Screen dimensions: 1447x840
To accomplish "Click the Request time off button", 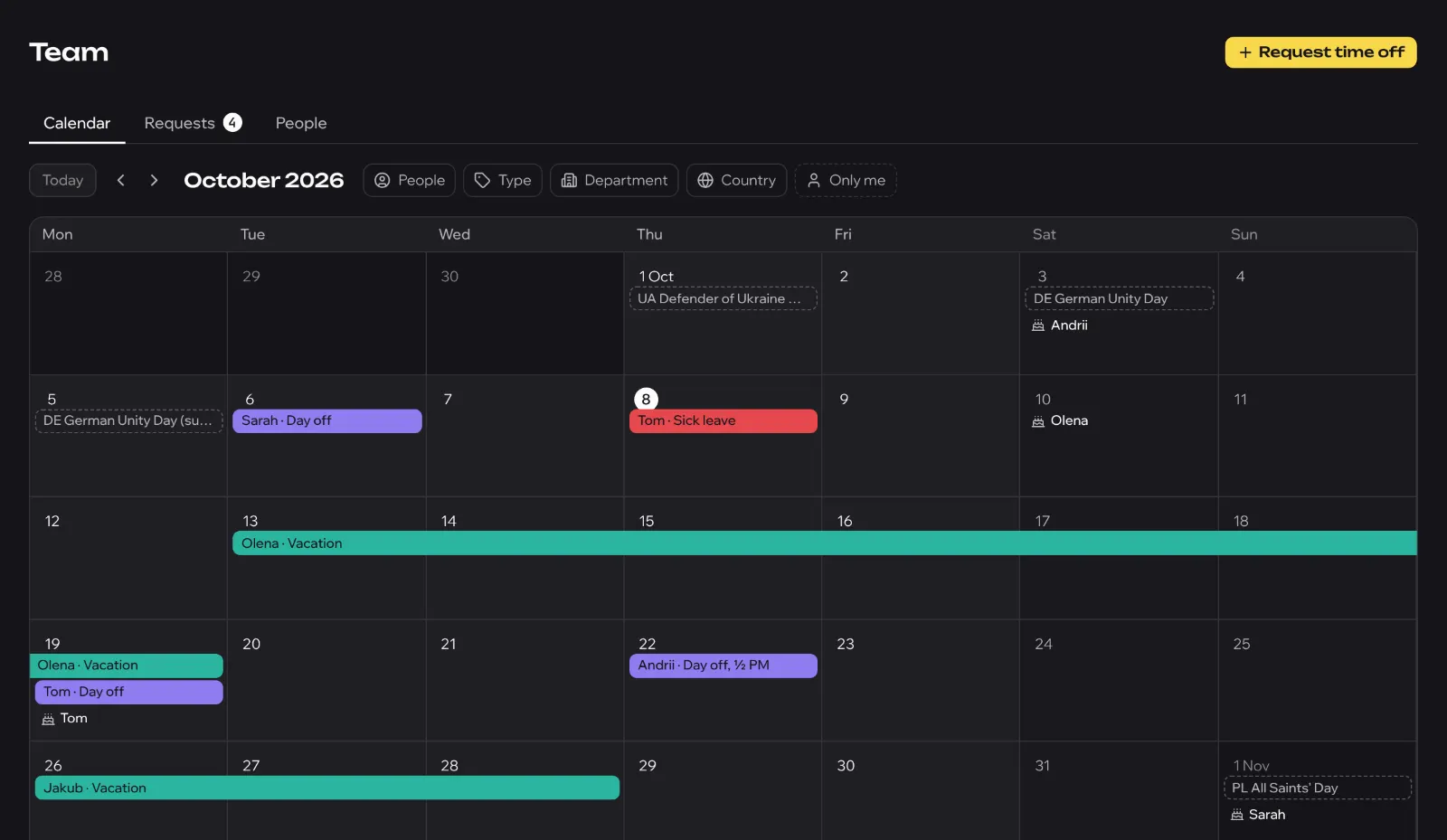I will 1320,52.
